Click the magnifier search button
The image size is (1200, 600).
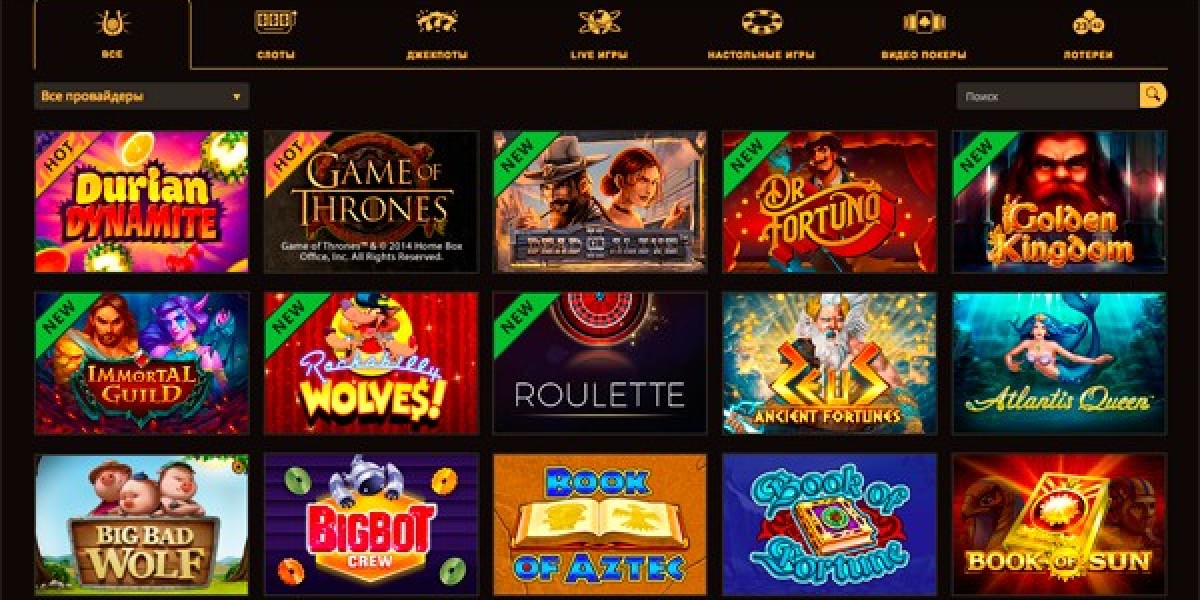(x=1153, y=96)
